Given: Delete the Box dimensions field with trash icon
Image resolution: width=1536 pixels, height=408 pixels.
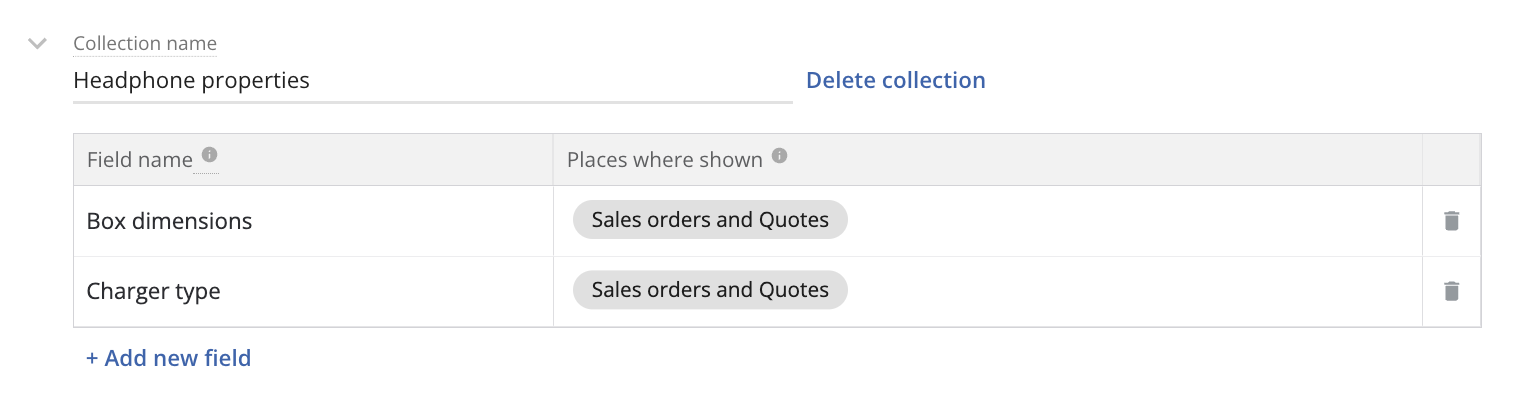Looking at the screenshot, I should 1452,221.
